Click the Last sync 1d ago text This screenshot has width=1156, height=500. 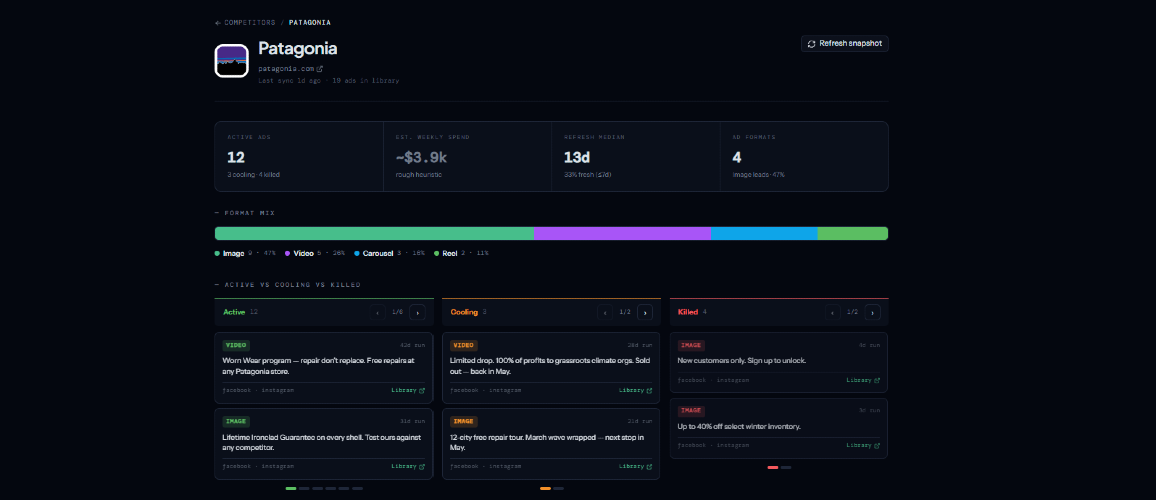click(290, 80)
